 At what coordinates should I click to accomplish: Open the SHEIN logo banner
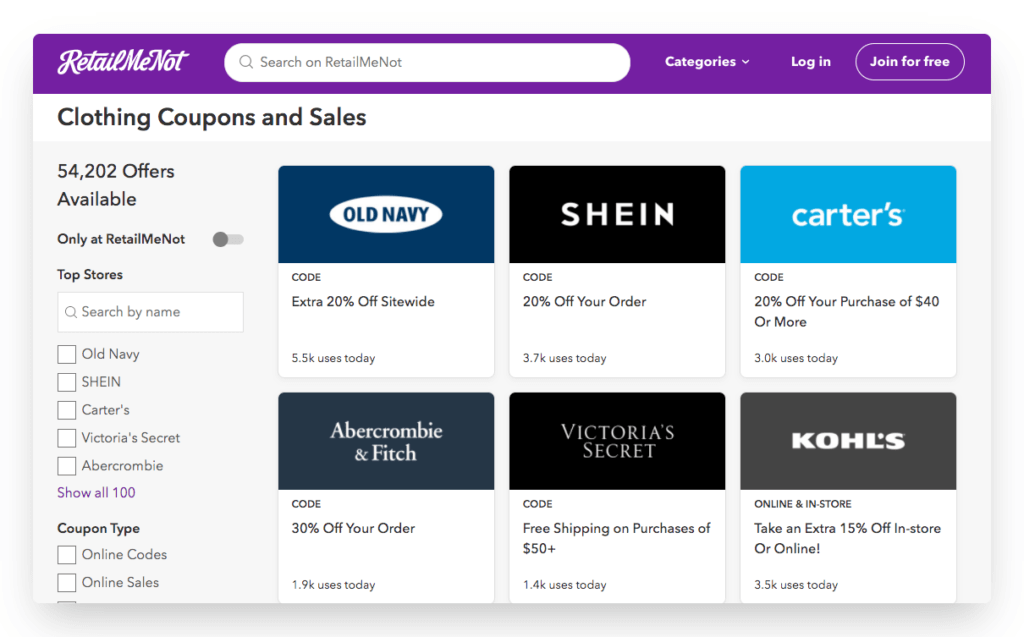[x=617, y=214]
